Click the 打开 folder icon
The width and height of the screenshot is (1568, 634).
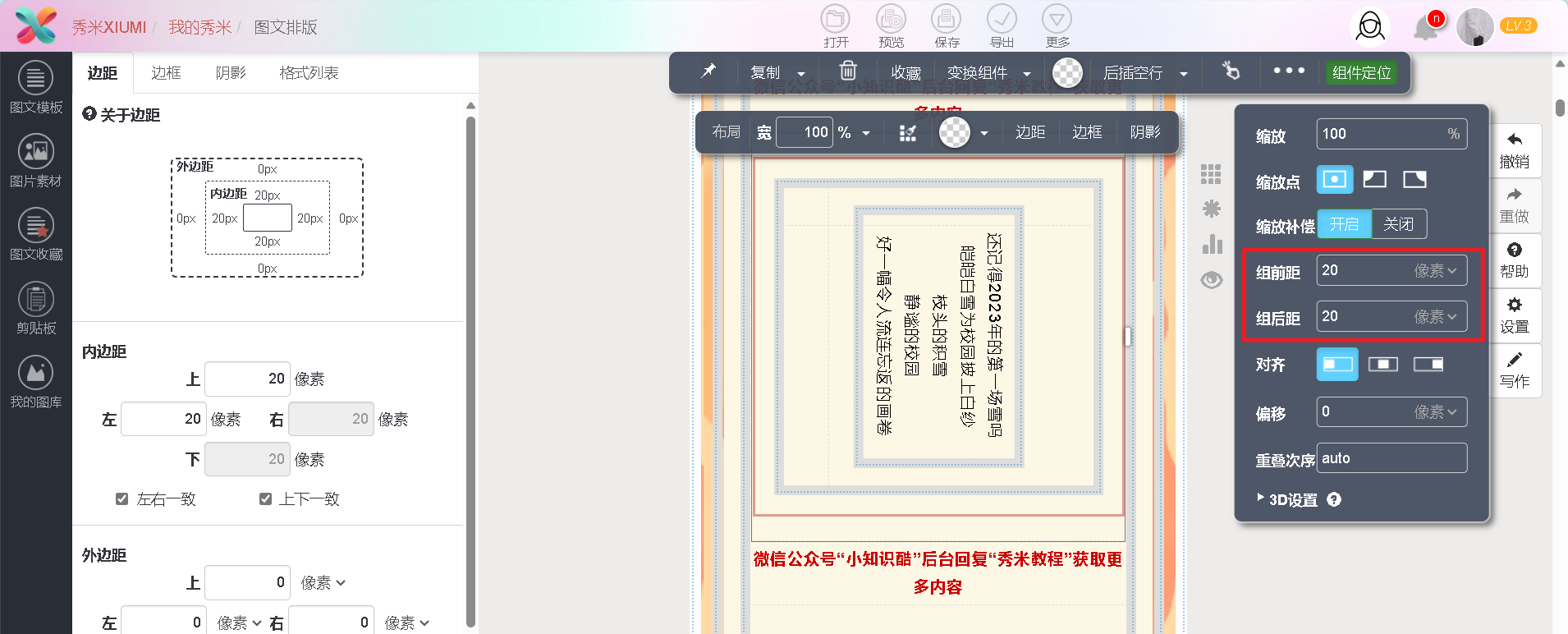(836, 20)
